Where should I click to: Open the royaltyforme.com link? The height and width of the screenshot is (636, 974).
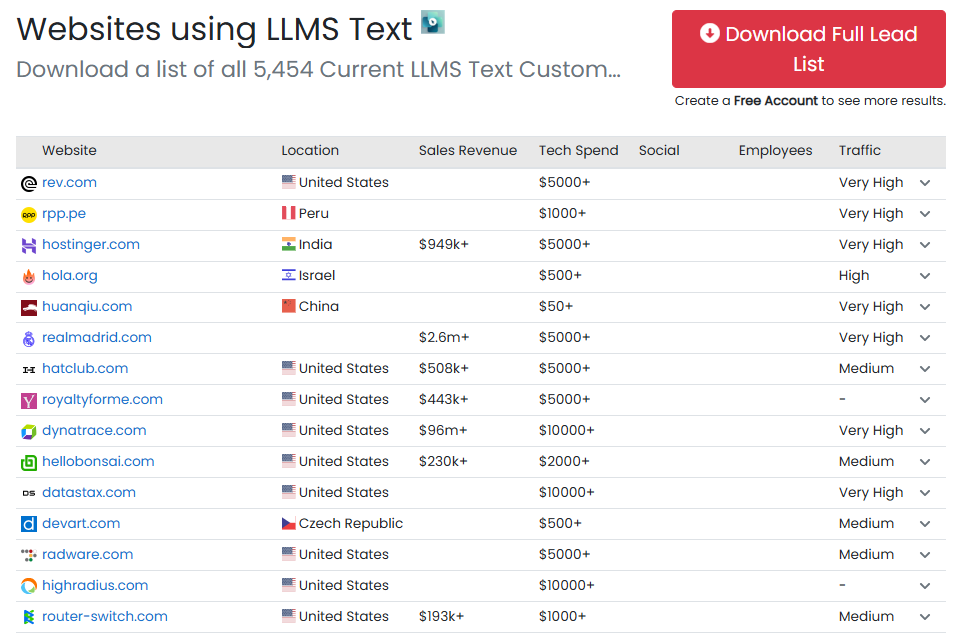(102, 399)
